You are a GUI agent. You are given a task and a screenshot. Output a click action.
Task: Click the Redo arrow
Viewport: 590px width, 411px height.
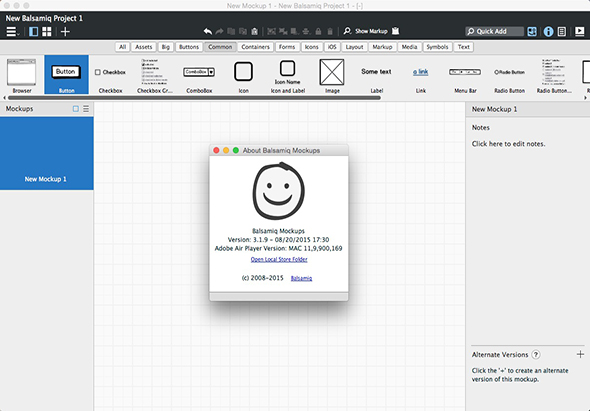tap(219, 31)
